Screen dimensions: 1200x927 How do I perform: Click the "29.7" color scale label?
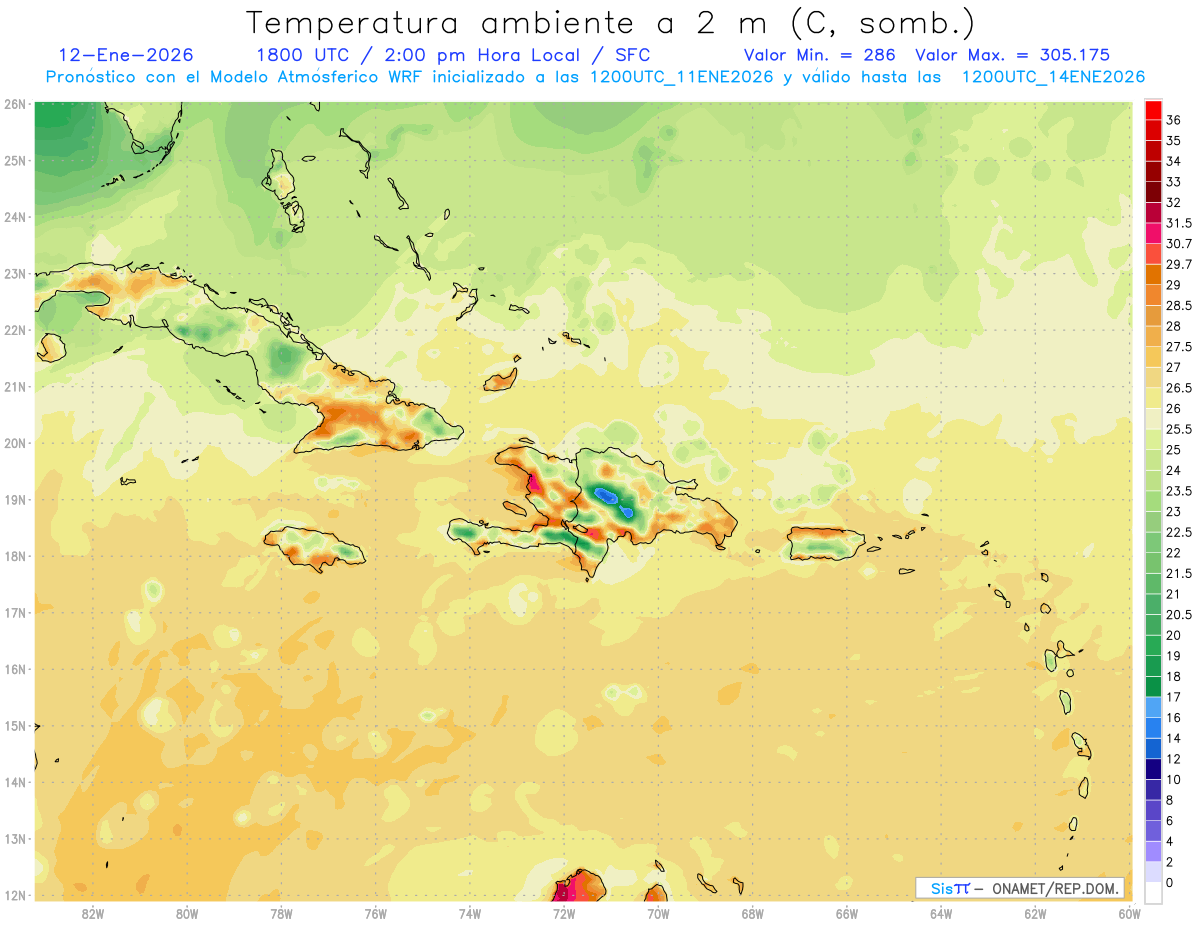1179,264
